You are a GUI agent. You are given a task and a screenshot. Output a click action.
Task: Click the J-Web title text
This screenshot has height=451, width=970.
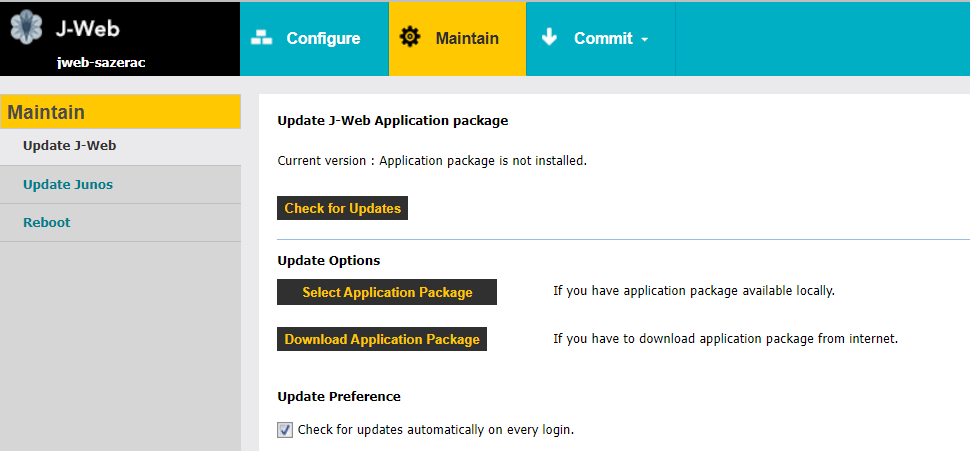click(89, 28)
